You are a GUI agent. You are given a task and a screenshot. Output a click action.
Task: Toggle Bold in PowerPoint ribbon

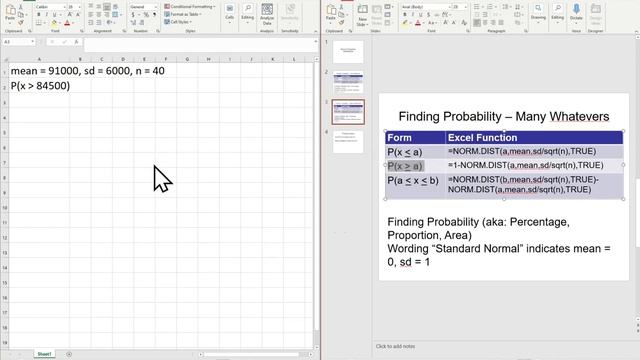click(404, 15)
